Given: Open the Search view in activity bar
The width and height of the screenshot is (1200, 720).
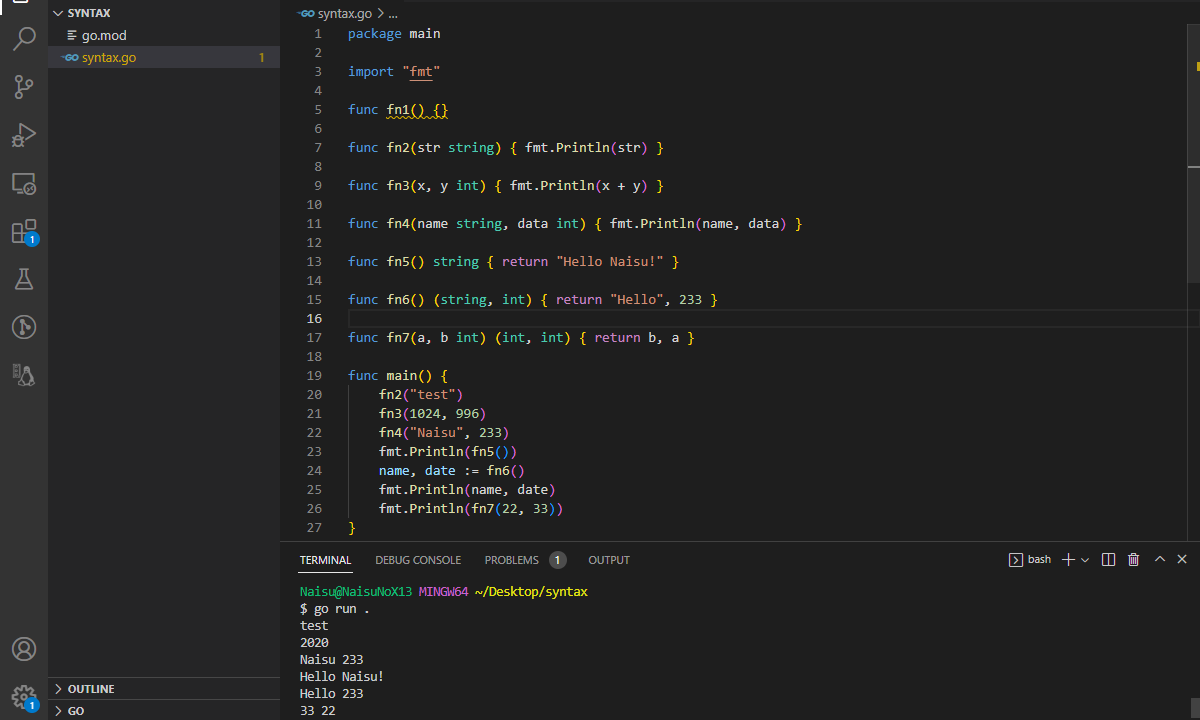Looking at the screenshot, I should coord(24,39).
